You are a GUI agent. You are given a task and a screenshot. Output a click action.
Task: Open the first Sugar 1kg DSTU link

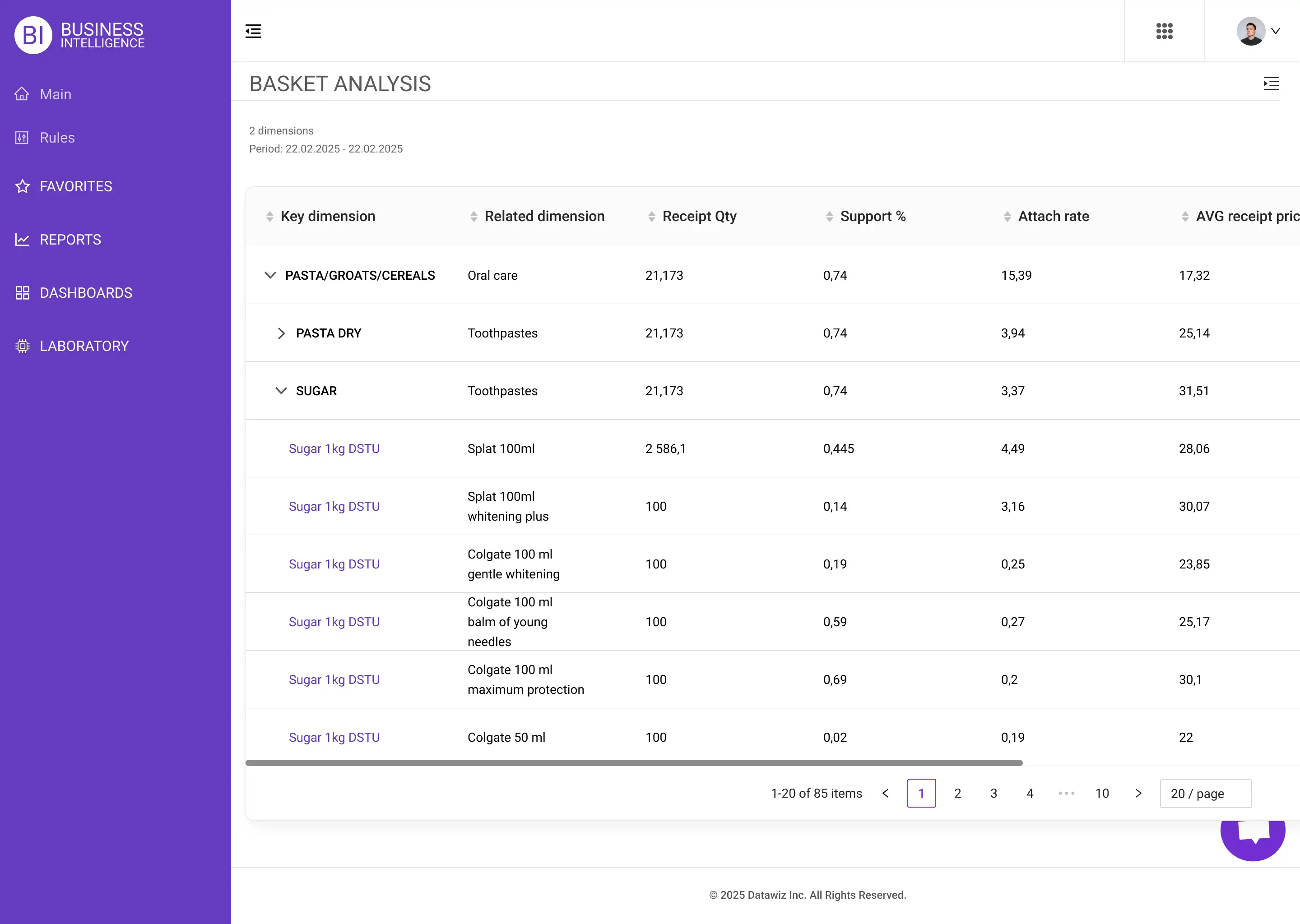[334, 449]
